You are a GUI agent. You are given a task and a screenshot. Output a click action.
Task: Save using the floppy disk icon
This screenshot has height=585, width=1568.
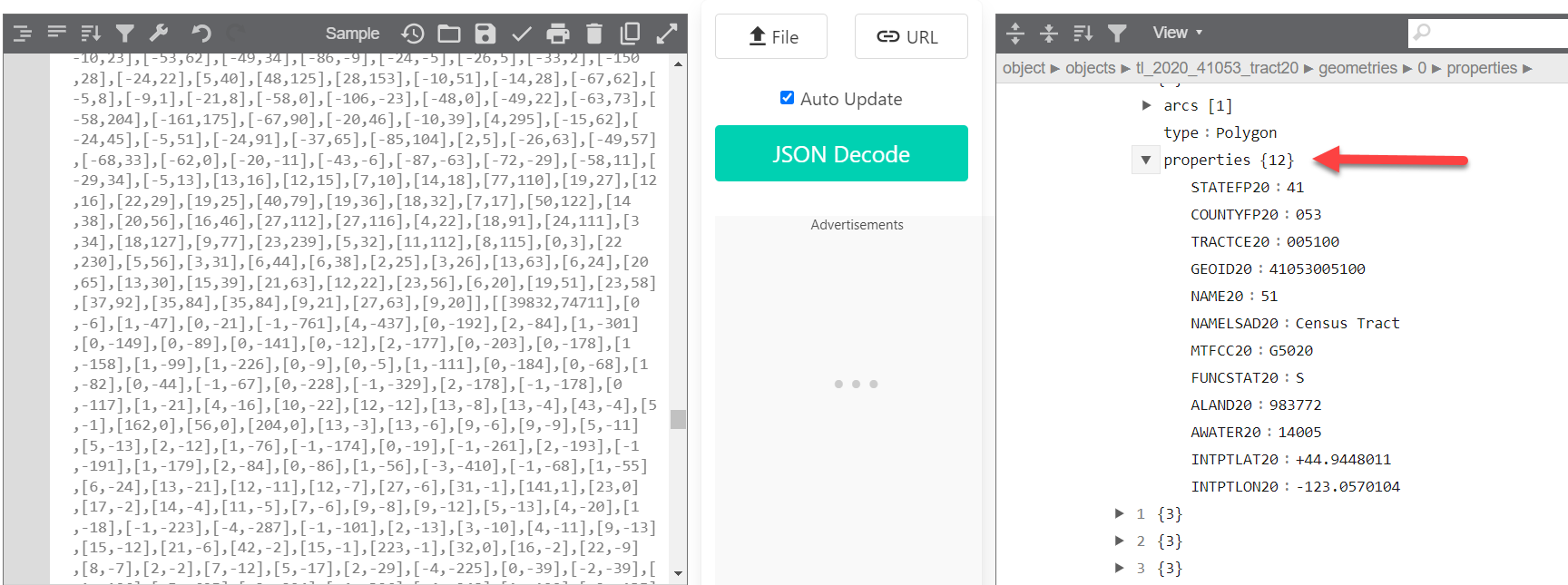[485, 34]
